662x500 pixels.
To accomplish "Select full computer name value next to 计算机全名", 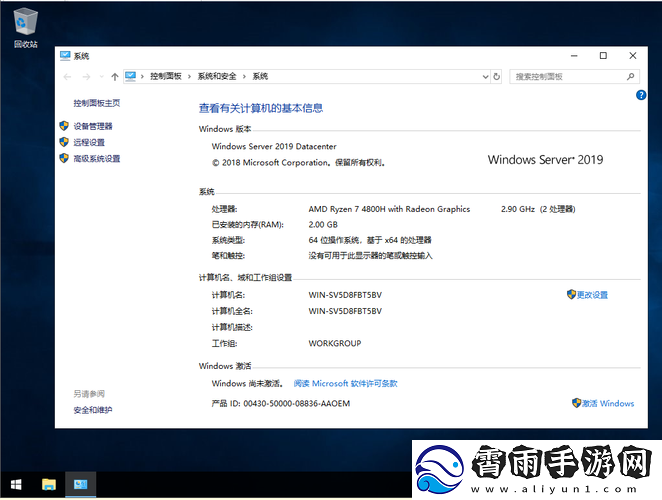I will click(x=345, y=311).
